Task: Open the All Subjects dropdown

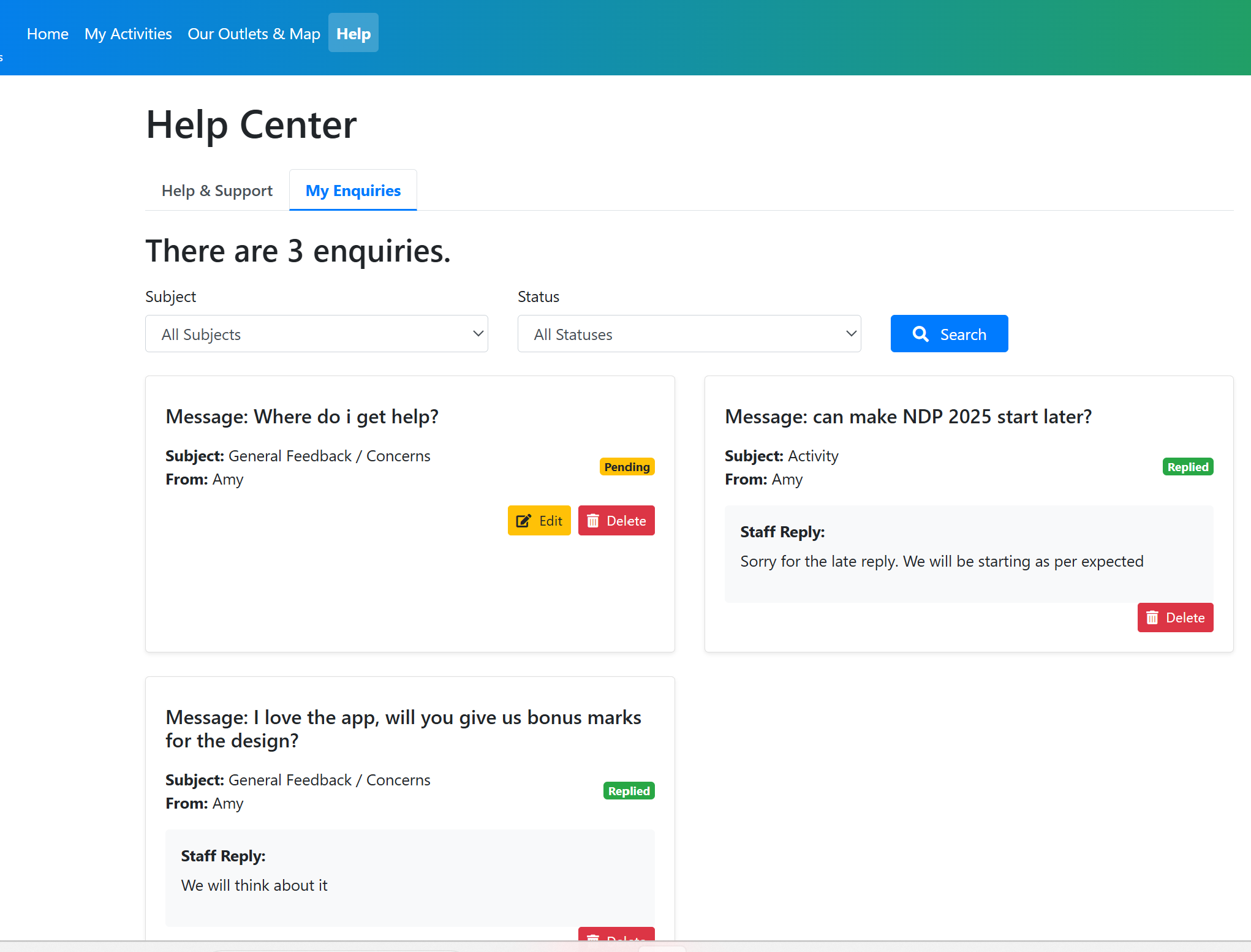Action: (x=316, y=334)
